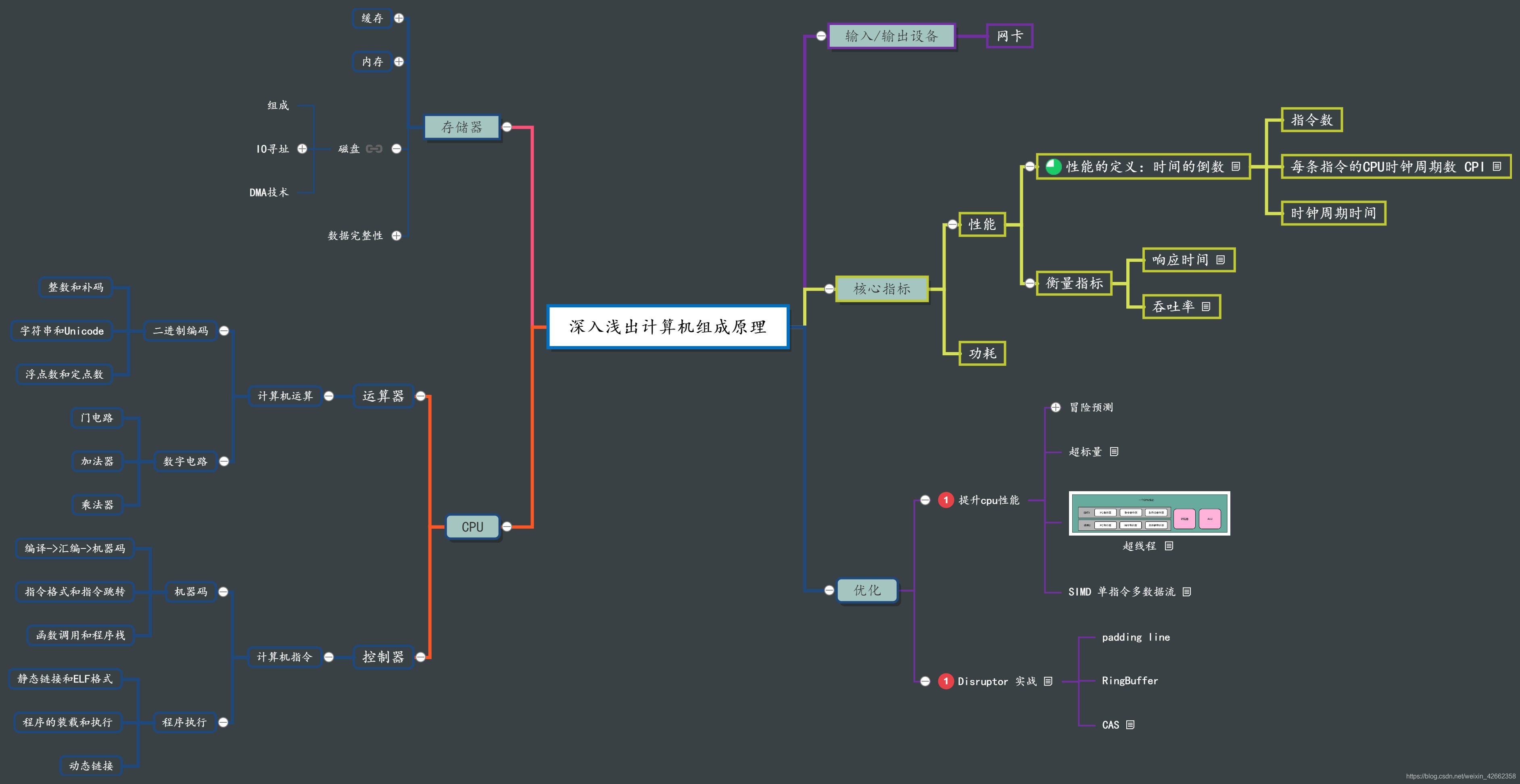Select the 核心指标 topic
The image size is (1520, 784).
[x=882, y=289]
